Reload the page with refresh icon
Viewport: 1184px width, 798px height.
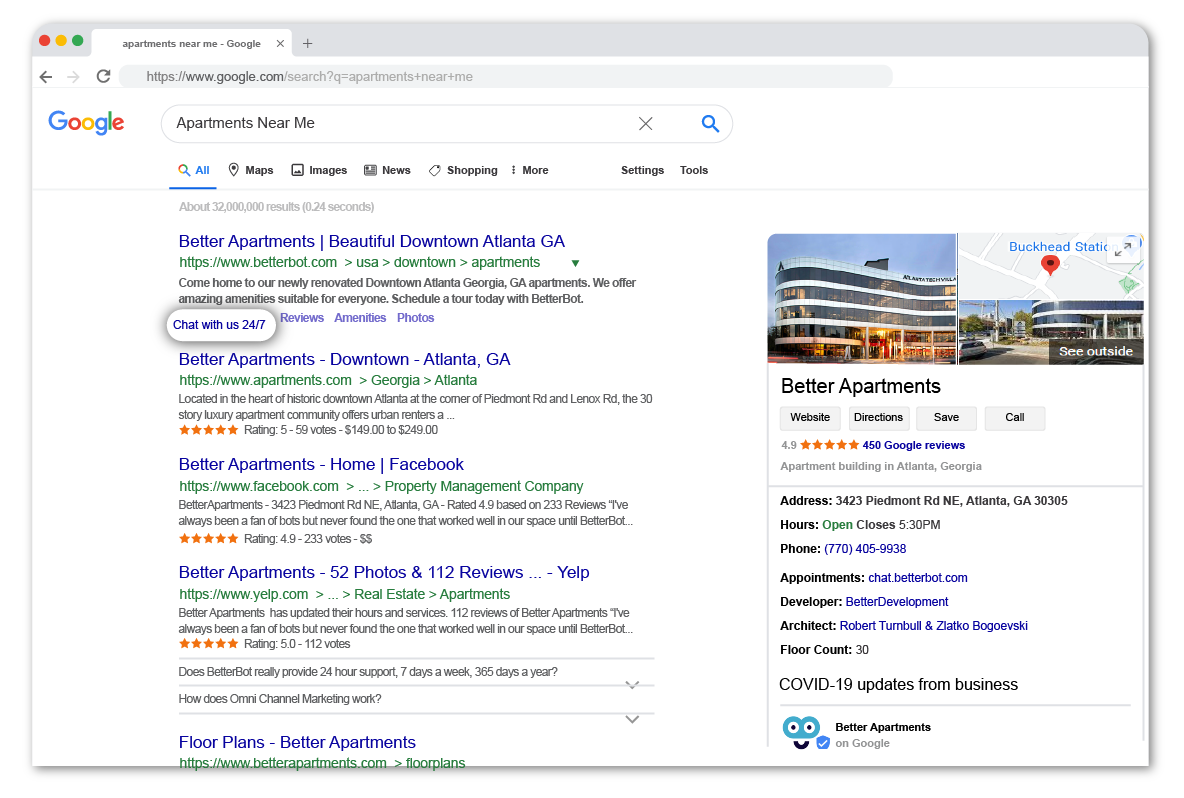(103, 76)
